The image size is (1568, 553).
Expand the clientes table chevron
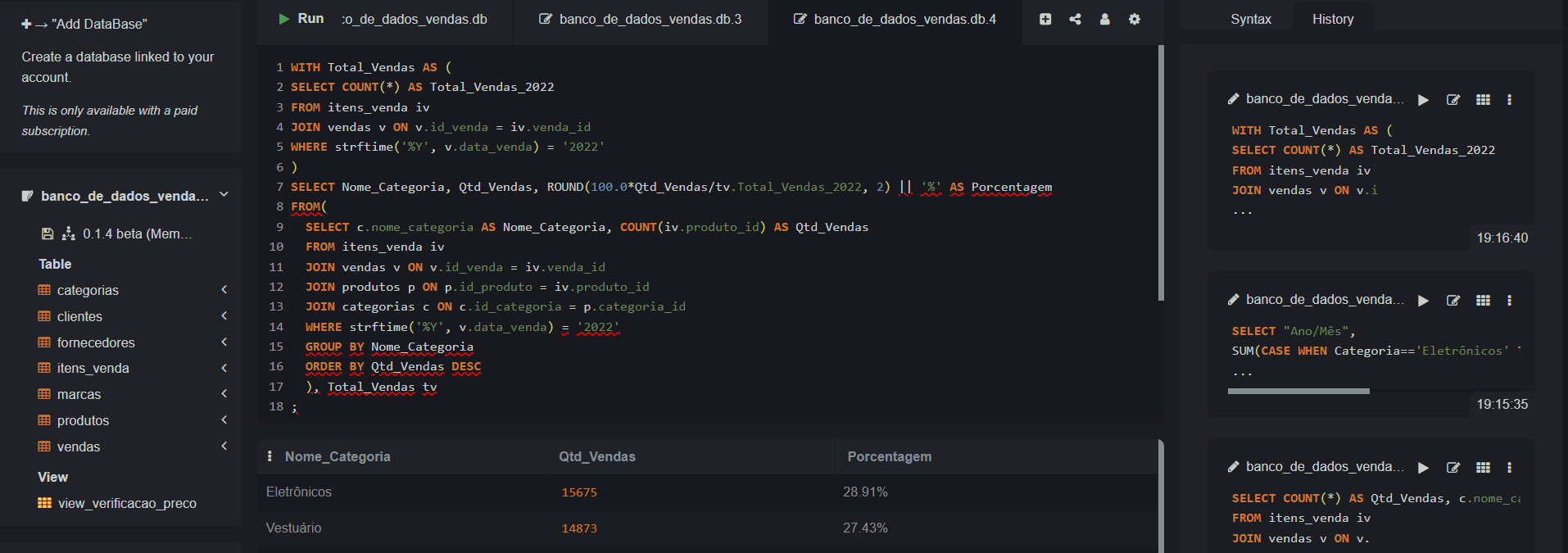pos(224,315)
